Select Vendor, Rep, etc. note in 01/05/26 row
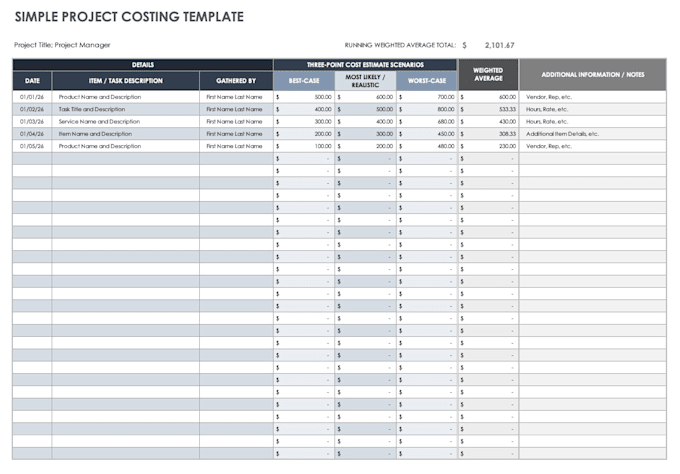This screenshot has height=474, width=680. (593, 146)
